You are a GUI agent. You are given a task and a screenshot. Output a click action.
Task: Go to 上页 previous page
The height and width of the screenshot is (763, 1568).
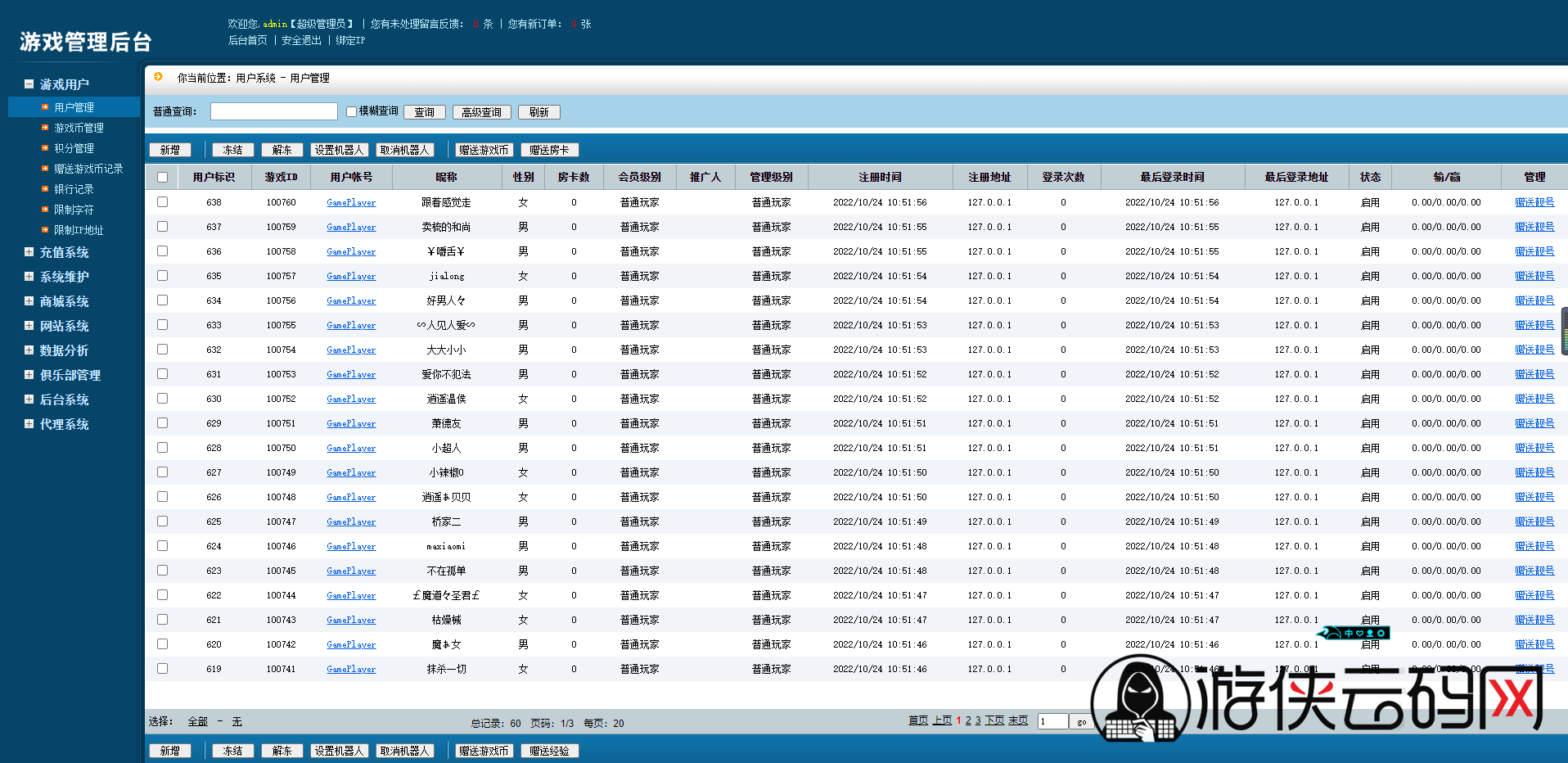tap(943, 720)
